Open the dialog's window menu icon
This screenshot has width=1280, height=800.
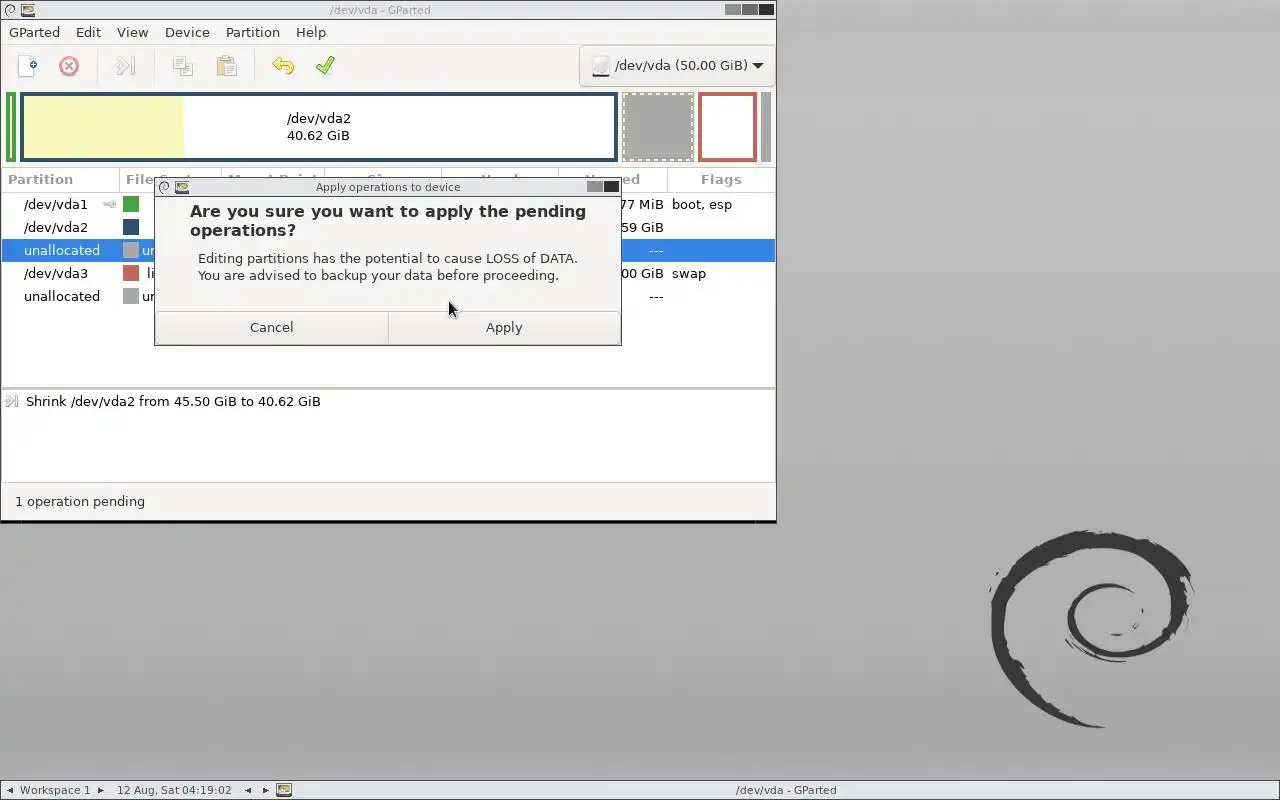(x=165, y=187)
